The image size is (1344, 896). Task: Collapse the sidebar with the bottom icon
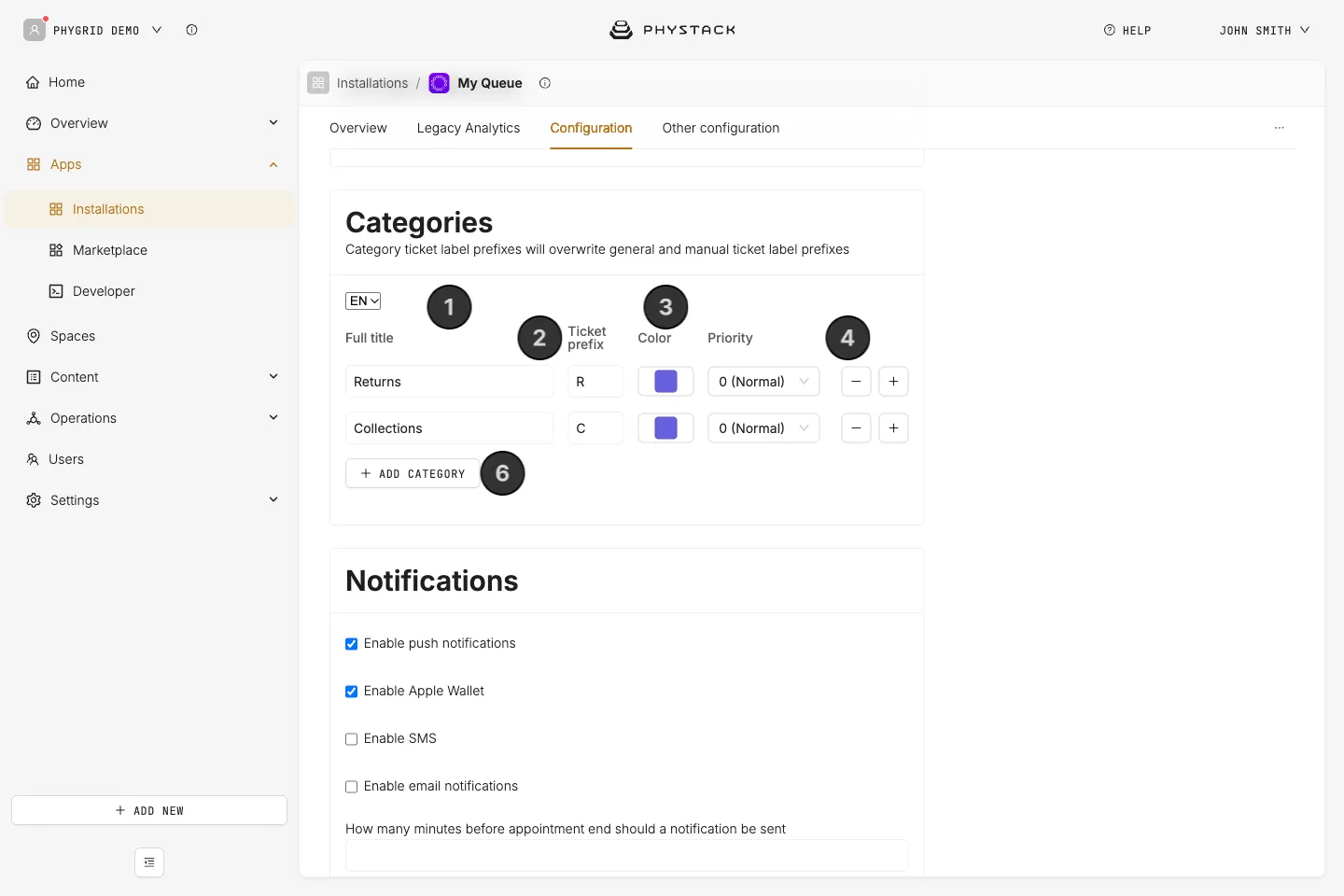click(149, 862)
